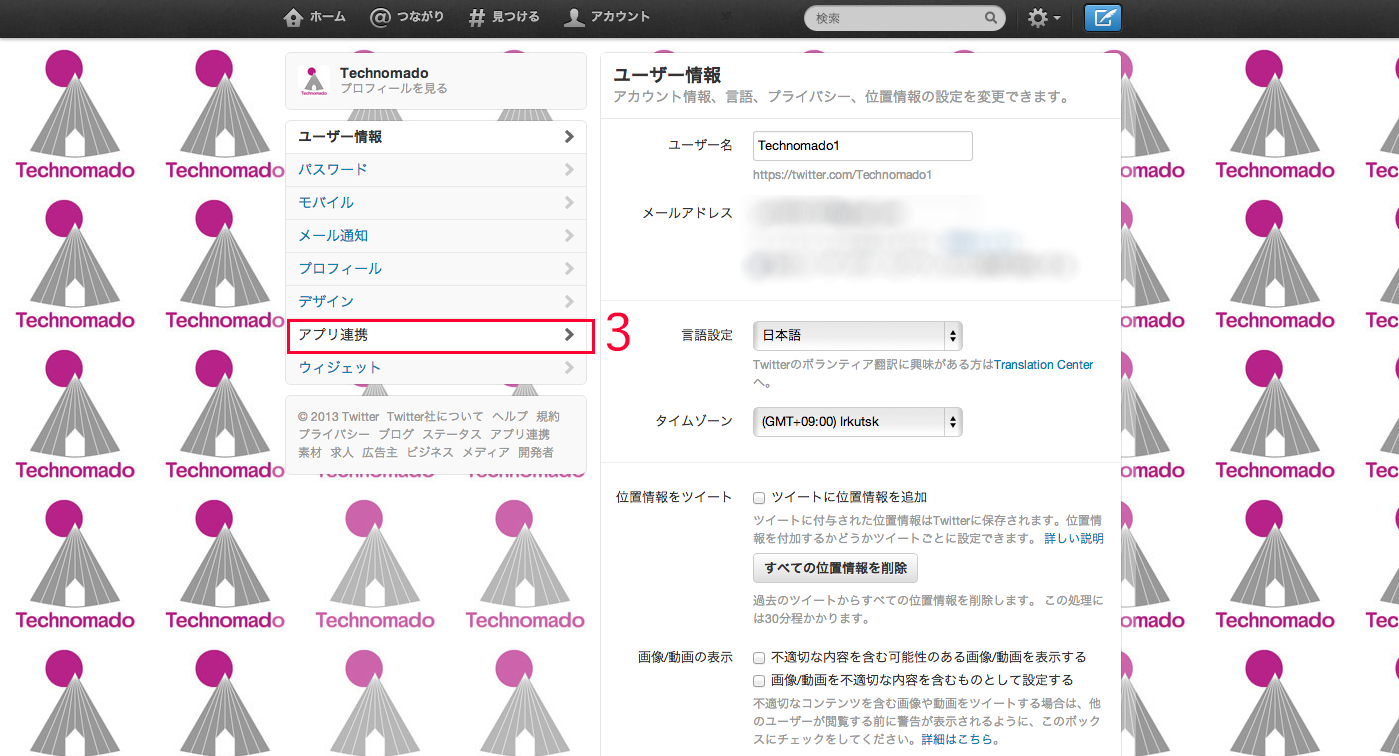The width and height of the screenshot is (1399, 756).
Task: Open footer link 規約
Action: (x=548, y=417)
